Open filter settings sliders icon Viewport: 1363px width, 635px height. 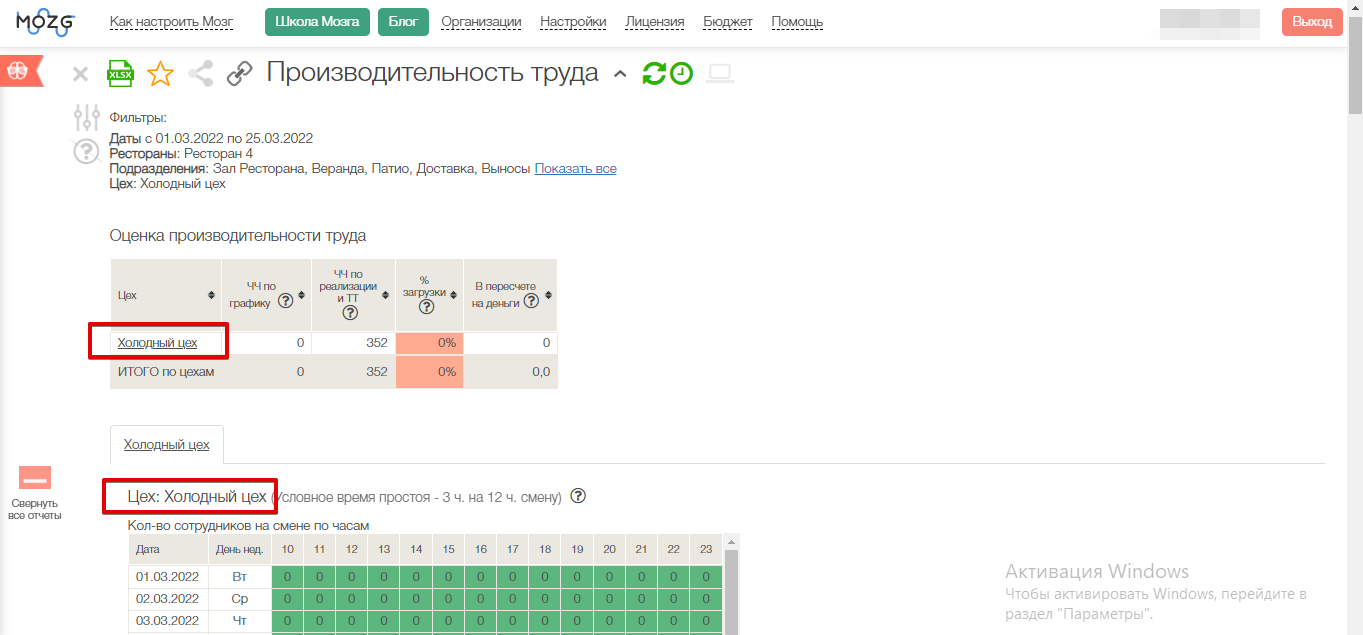click(87, 118)
